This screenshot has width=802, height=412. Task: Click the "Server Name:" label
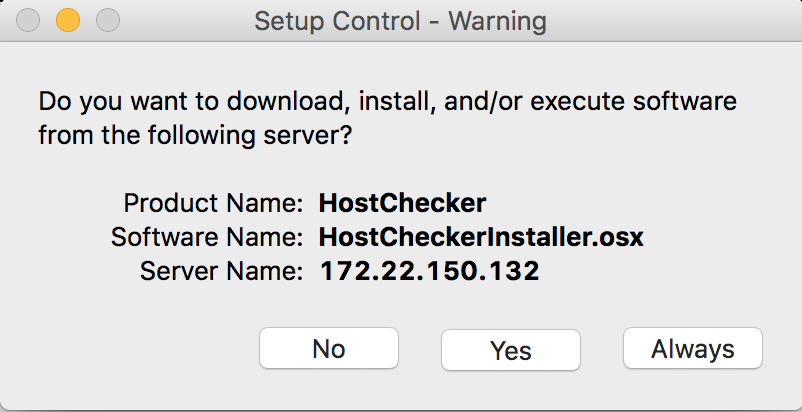[221, 271]
